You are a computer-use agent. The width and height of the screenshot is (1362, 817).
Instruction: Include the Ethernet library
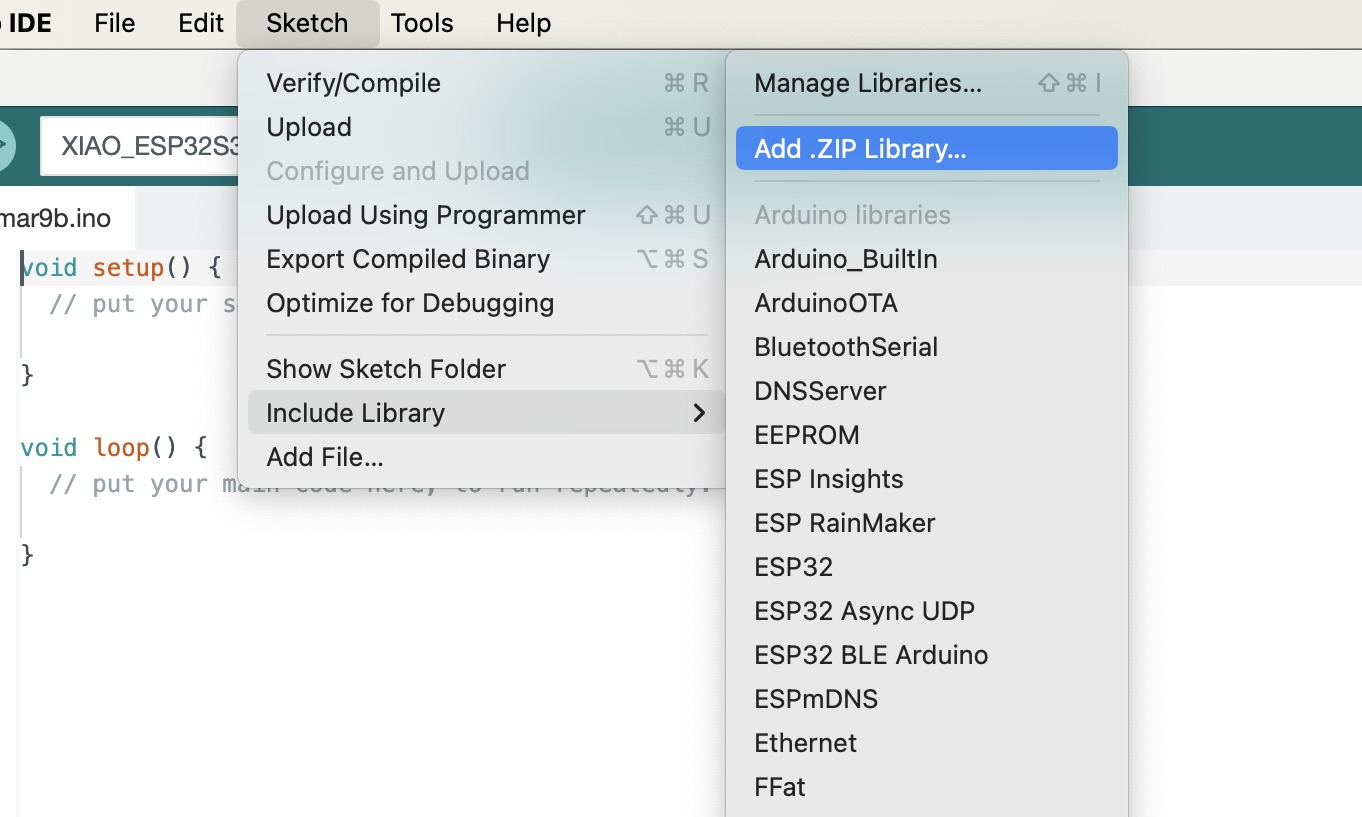pos(927,743)
